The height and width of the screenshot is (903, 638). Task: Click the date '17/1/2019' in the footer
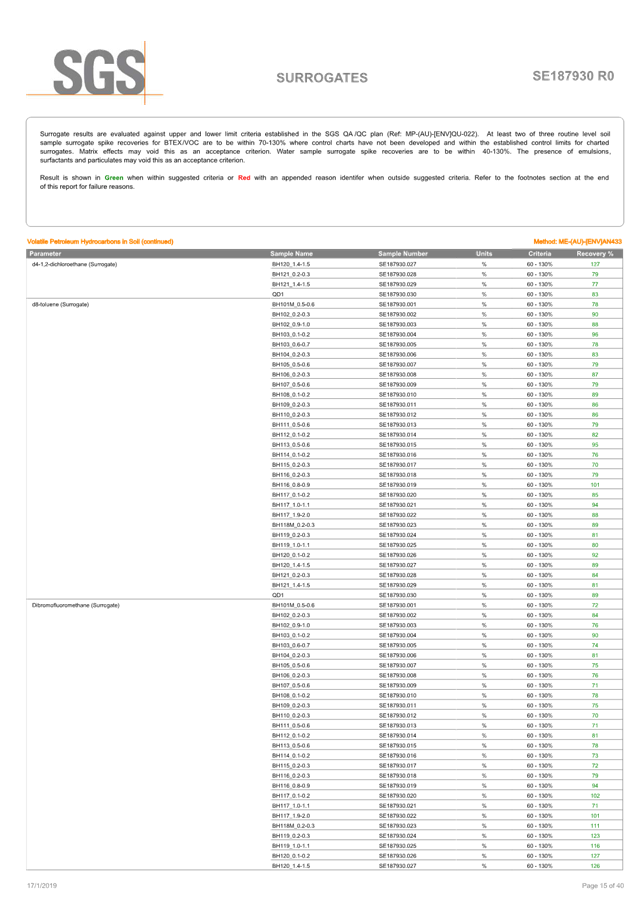coord(42,886)
